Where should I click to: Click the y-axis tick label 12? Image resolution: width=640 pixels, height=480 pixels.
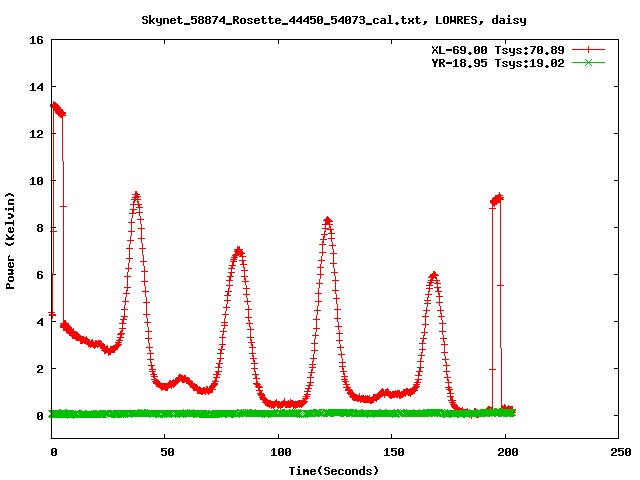[x=36, y=134]
